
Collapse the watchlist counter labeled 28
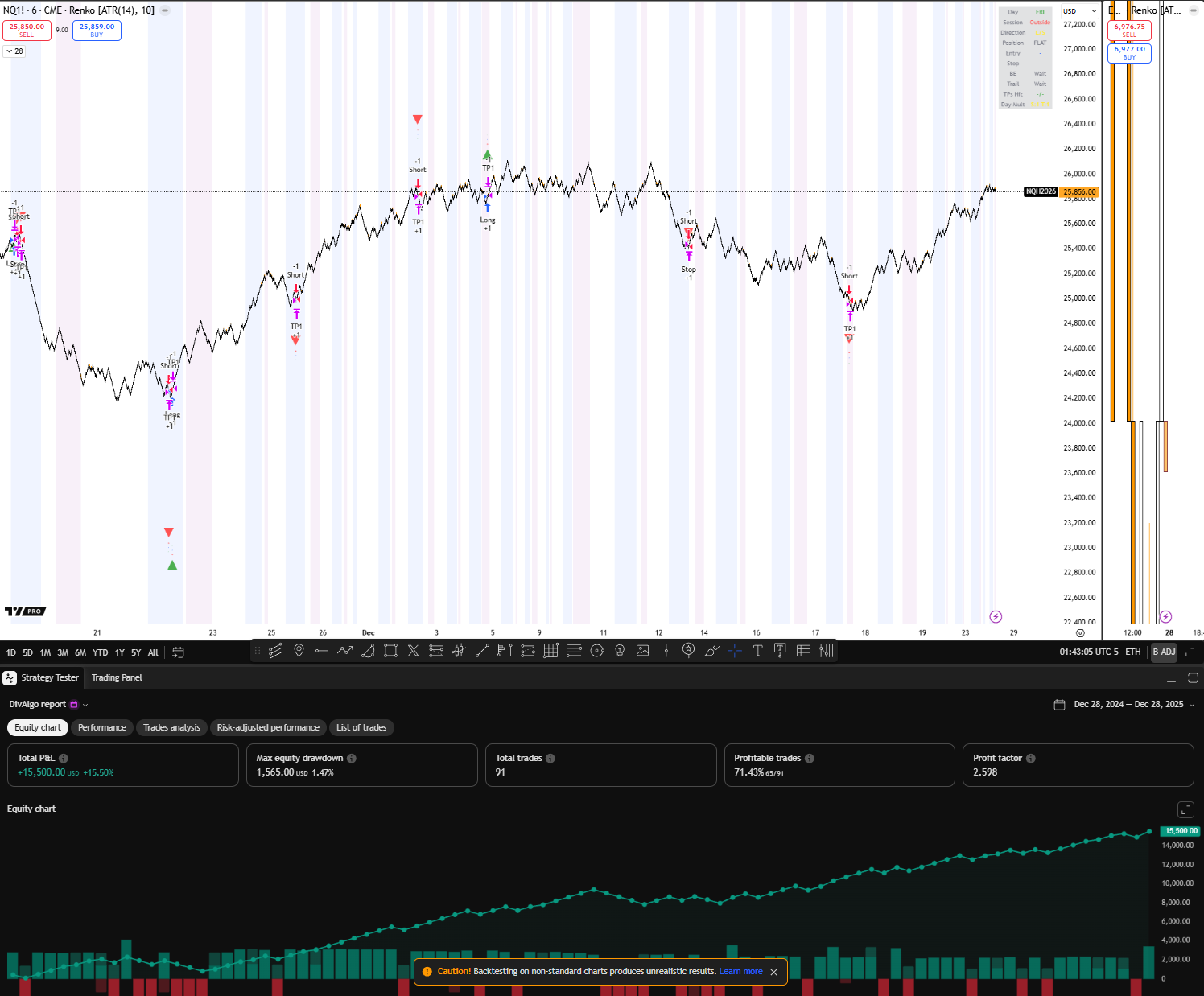pos(14,51)
